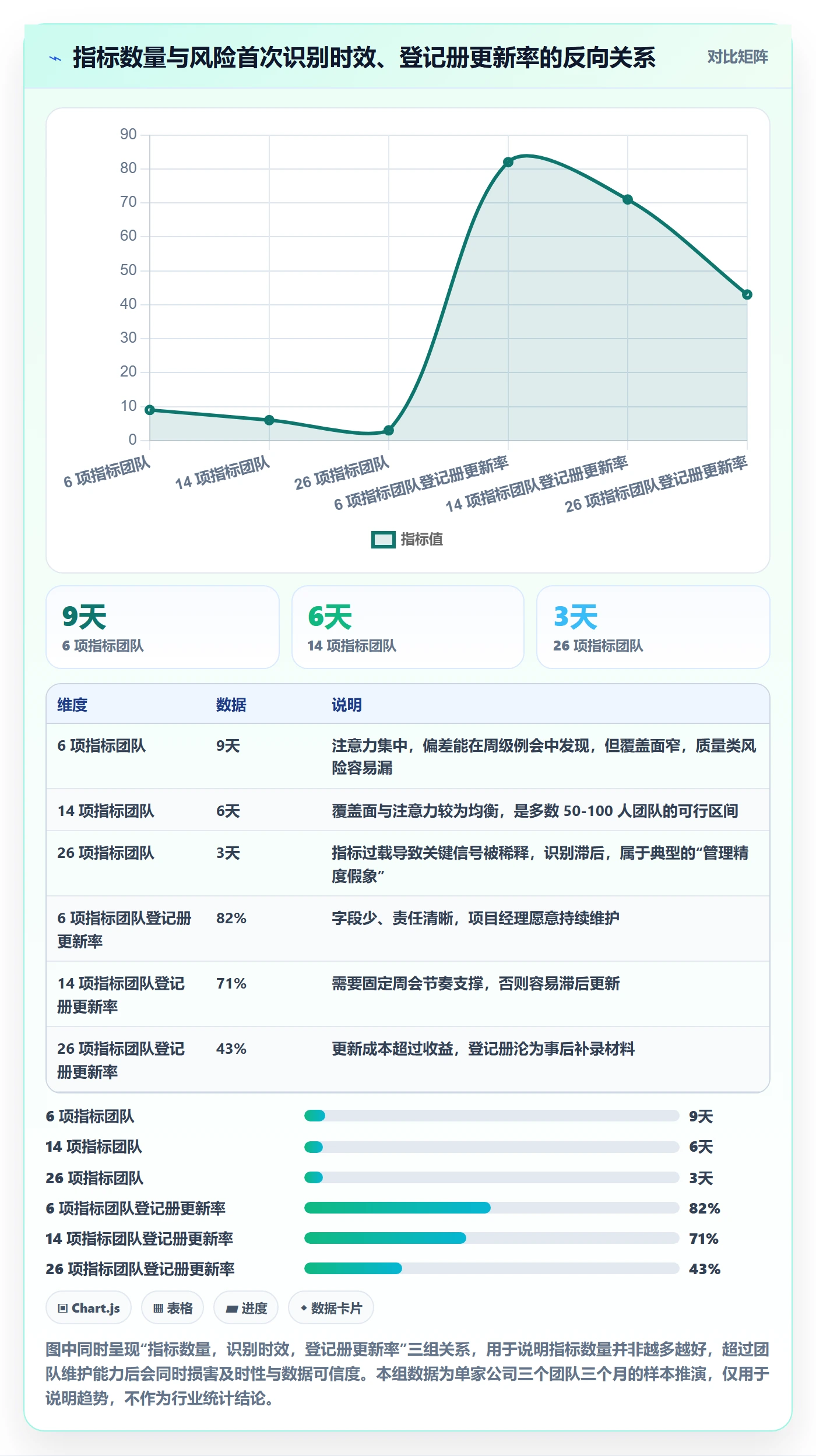Click the 数据卡片 tag chip
Viewport: 816px width, 1456px height.
(331, 1308)
